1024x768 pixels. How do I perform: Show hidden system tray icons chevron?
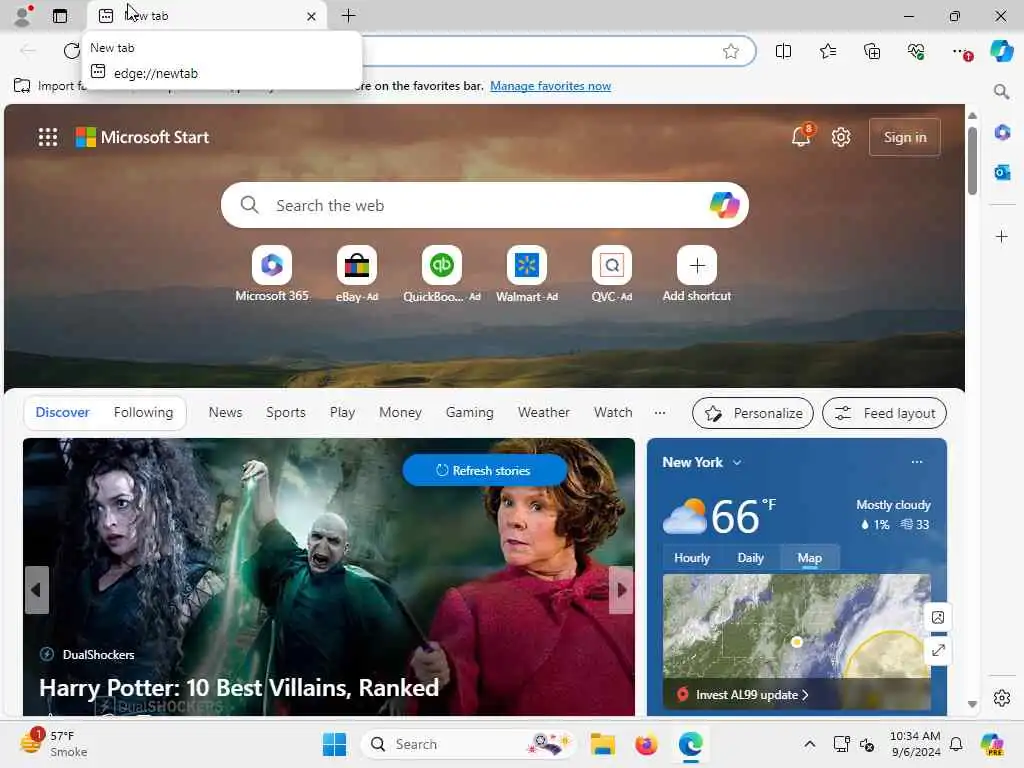tap(809, 744)
